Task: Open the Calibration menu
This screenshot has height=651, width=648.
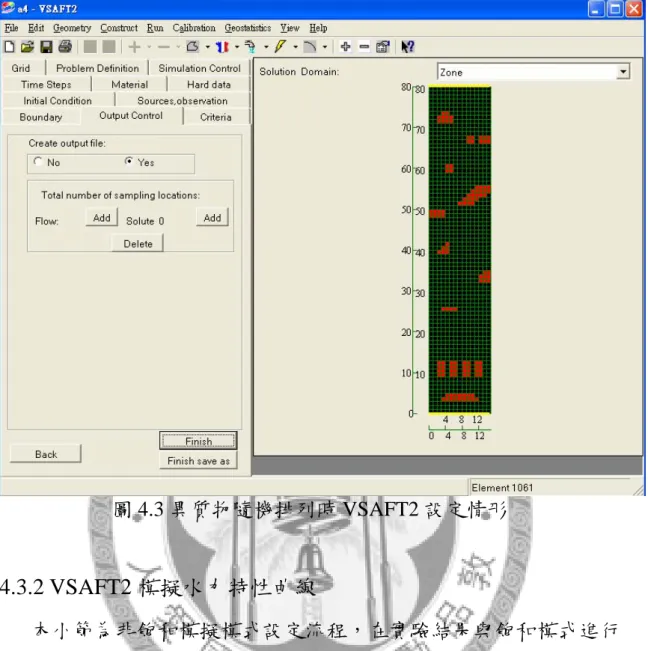Action: [x=194, y=28]
